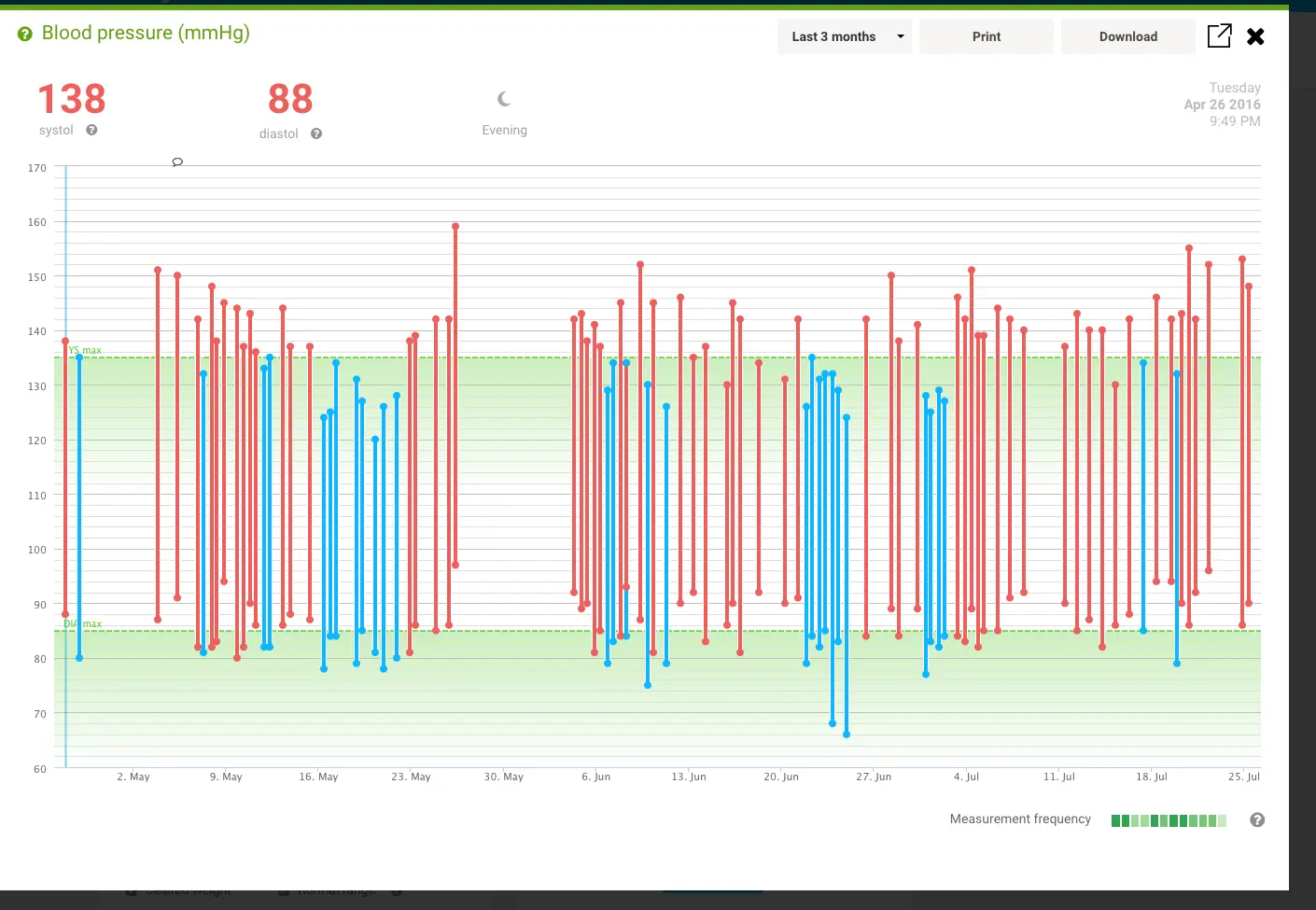1316x910 pixels.
Task: Click the diastol question mark icon
Action: point(316,133)
